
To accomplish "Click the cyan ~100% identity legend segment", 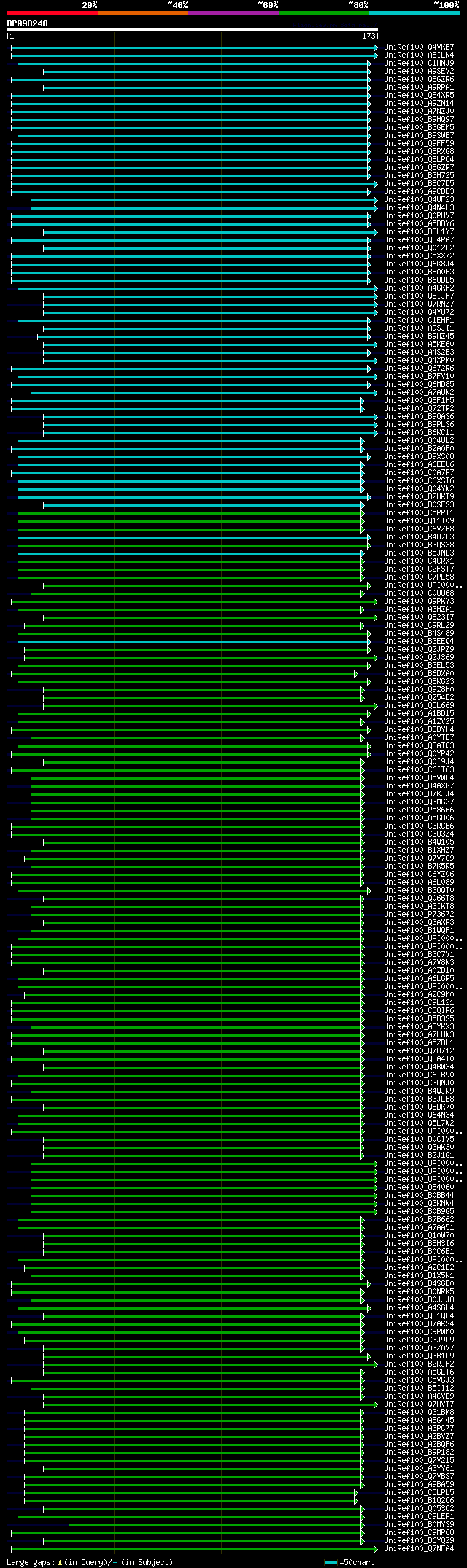I will tap(414, 13).
